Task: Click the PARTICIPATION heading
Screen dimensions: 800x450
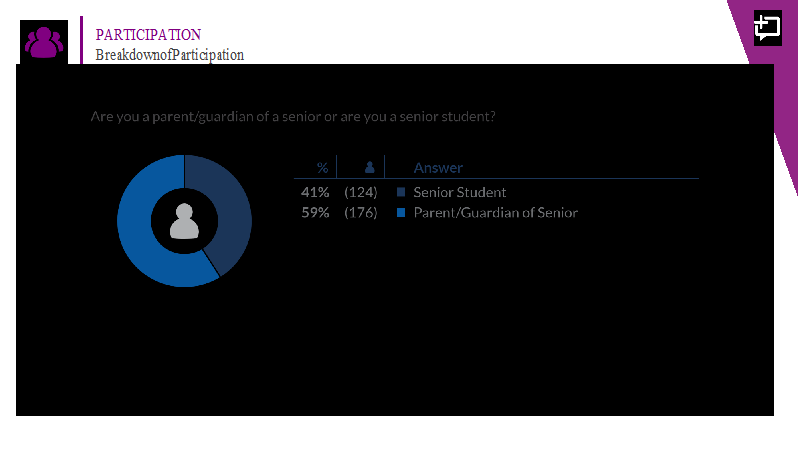Action: coord(148,35)
